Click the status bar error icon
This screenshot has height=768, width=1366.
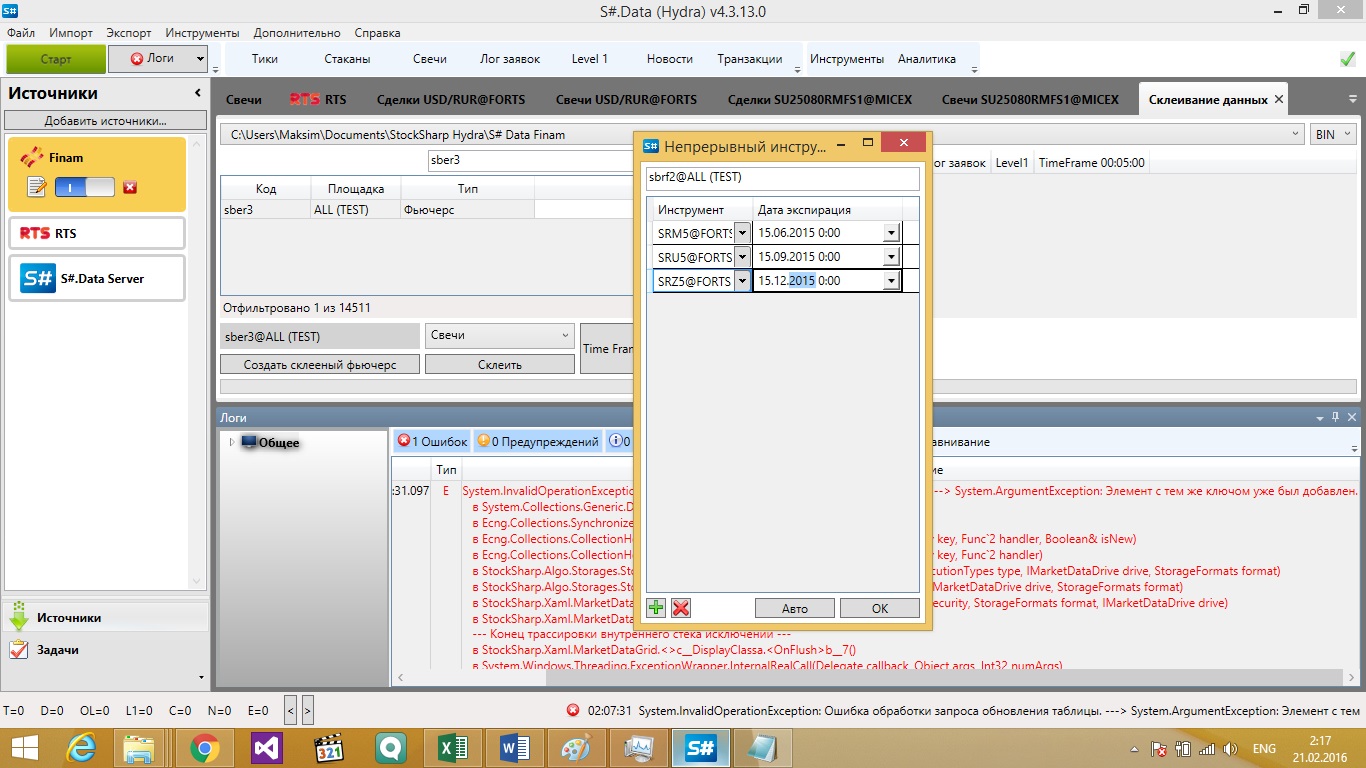(572, 710)
